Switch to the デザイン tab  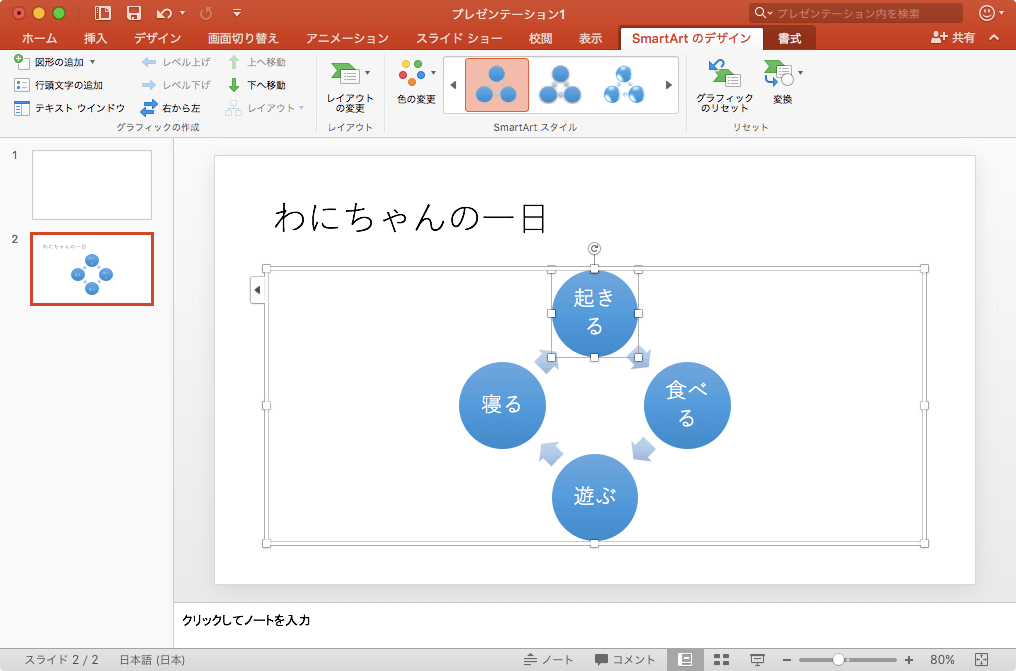click(x=157, y=39)
